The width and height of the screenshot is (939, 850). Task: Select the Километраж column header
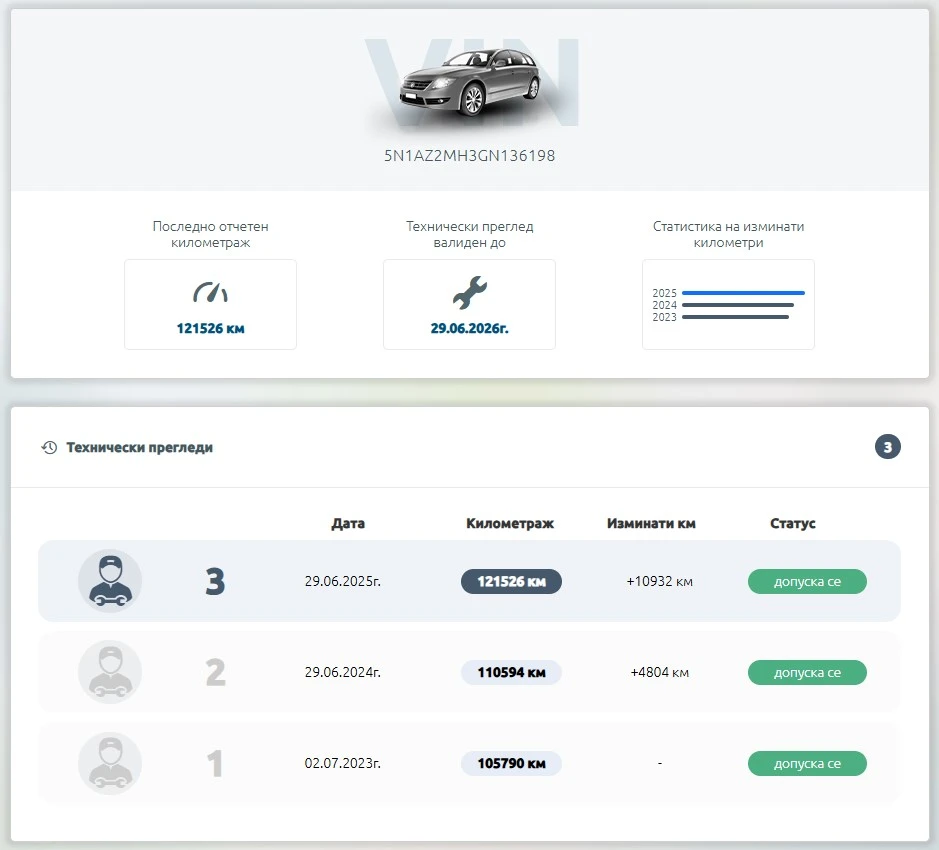pyautogui.click(x=510, y=523)
